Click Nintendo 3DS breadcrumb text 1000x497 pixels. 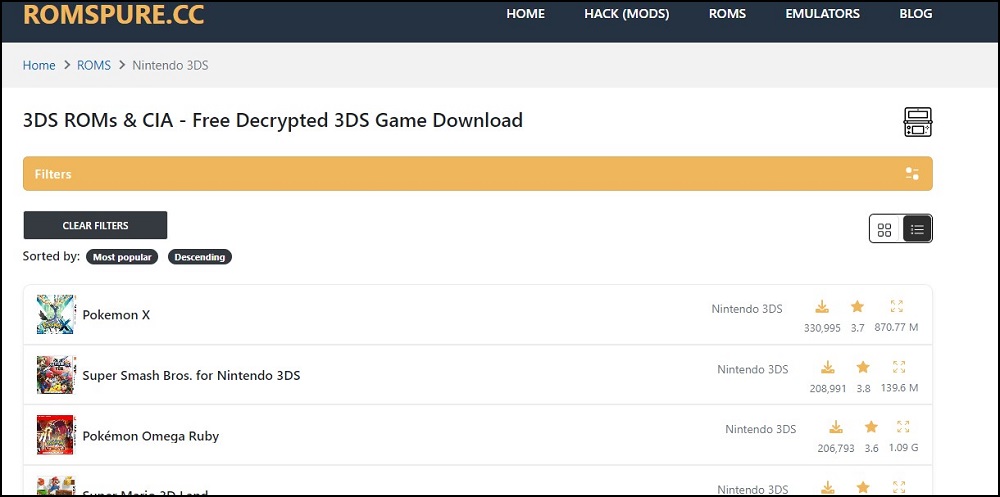coord(170,65)
